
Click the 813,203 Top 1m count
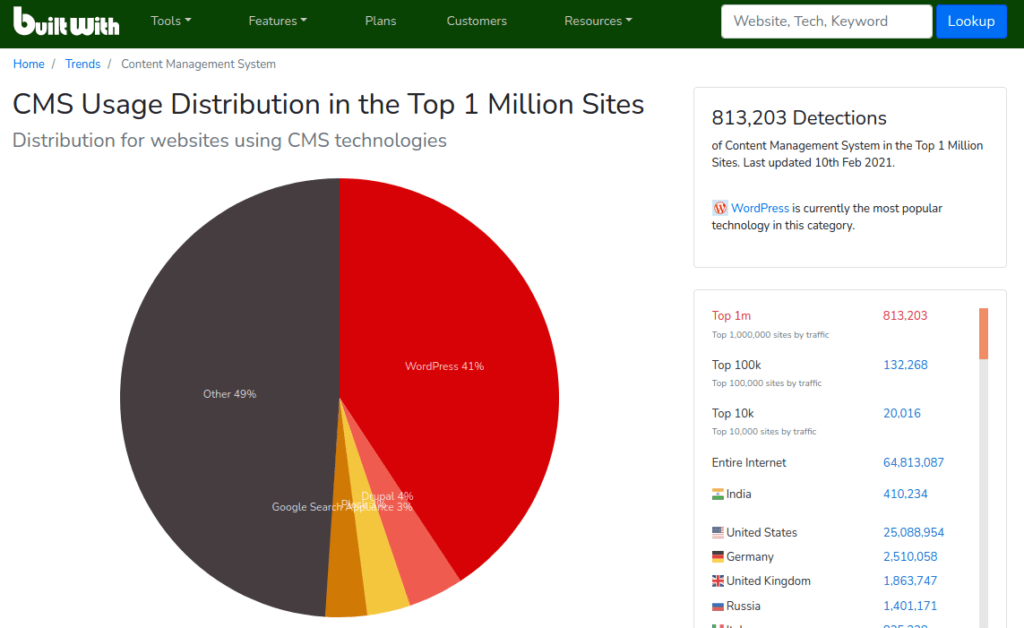point(905,315)
